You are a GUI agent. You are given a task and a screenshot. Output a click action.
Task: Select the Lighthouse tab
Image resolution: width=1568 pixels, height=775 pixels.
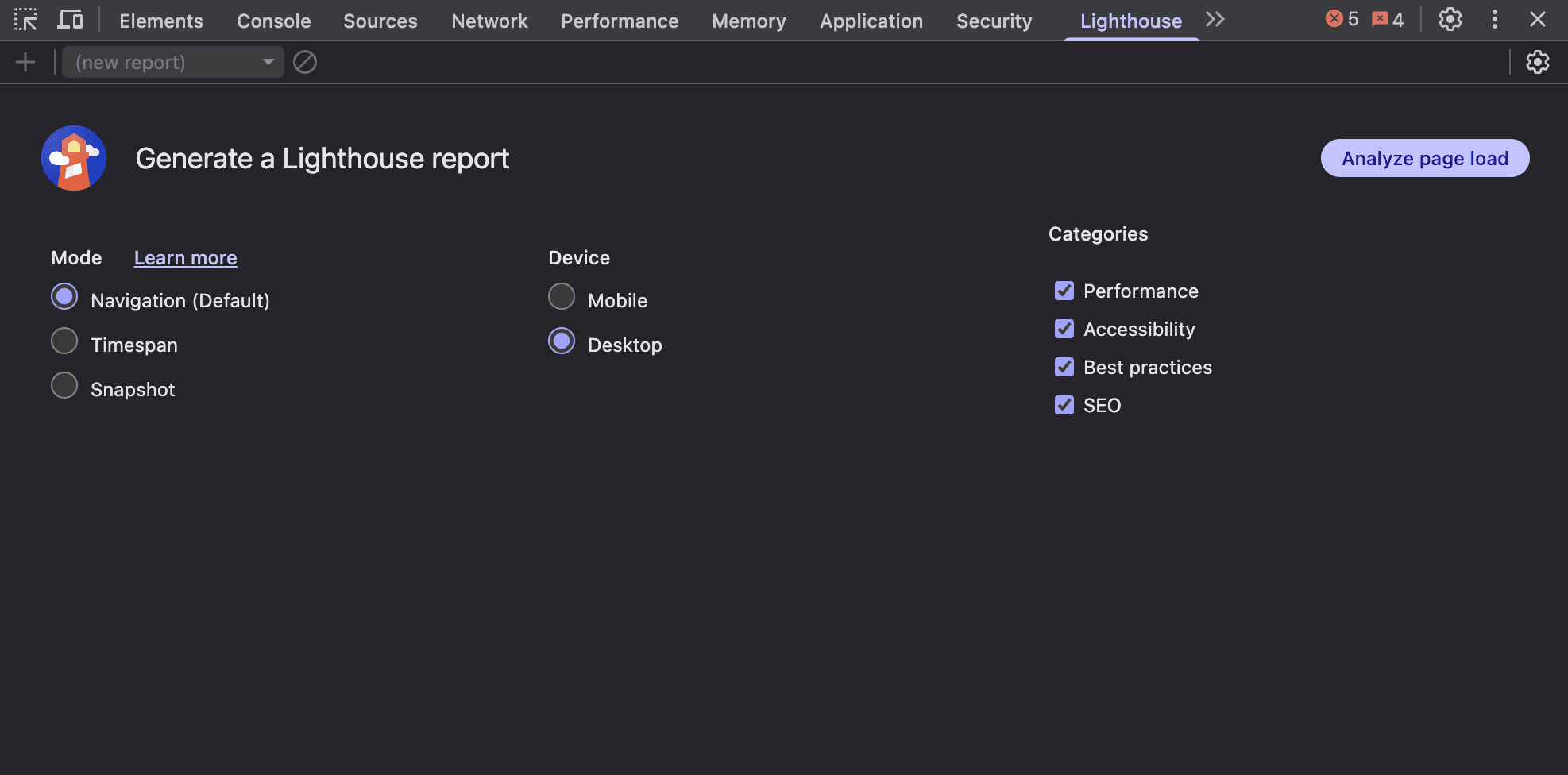coord(1131,21)
